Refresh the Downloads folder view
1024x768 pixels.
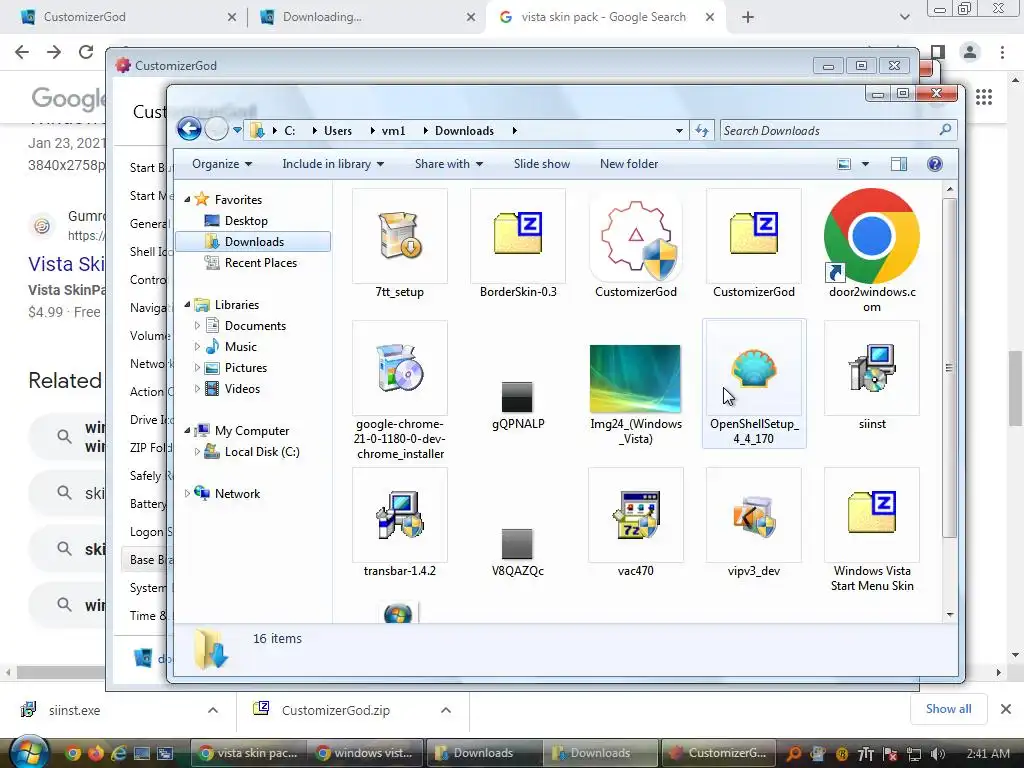(x=702, y=131)
